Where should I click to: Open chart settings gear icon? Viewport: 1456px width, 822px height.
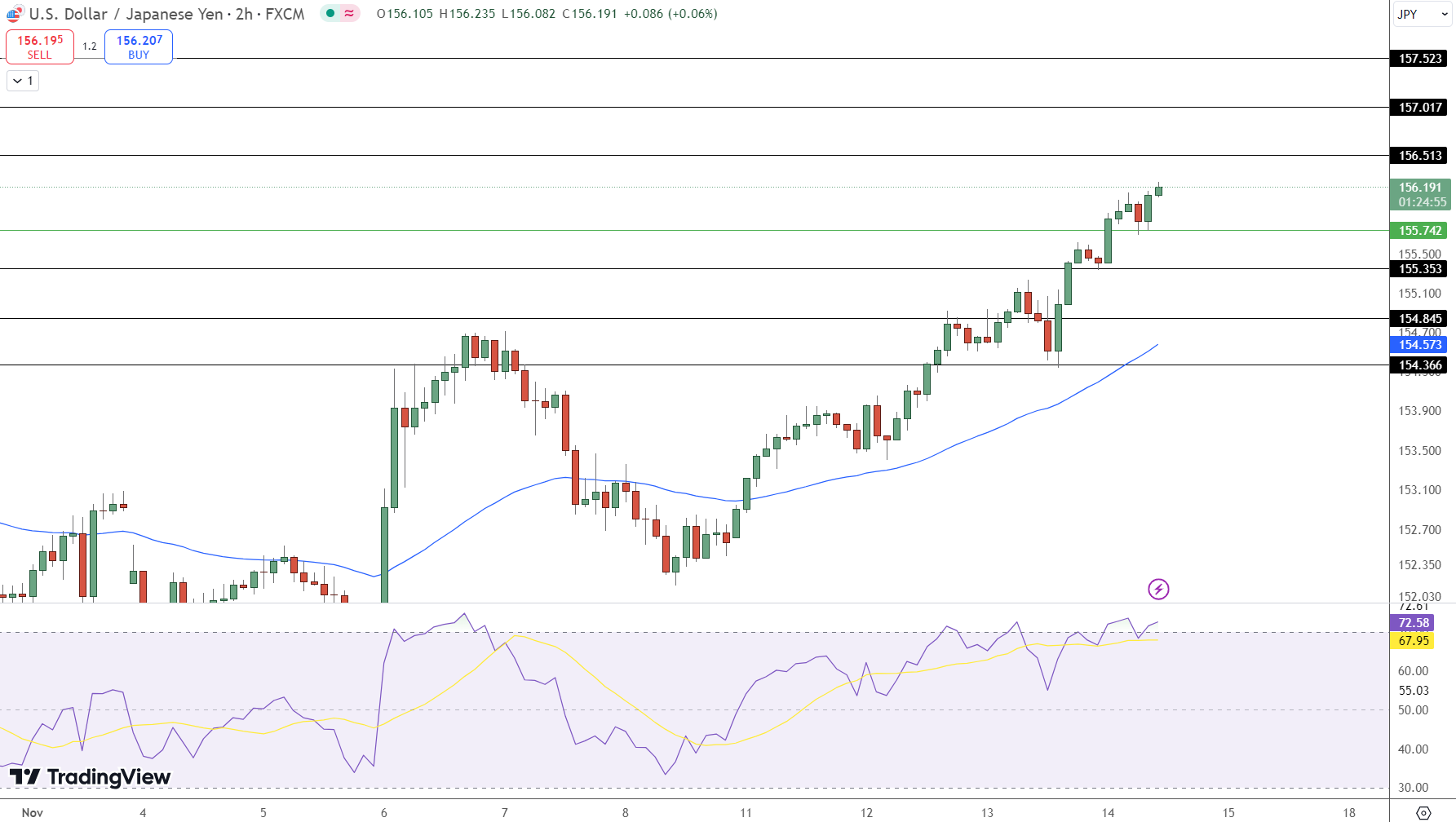pos(1423,813)
